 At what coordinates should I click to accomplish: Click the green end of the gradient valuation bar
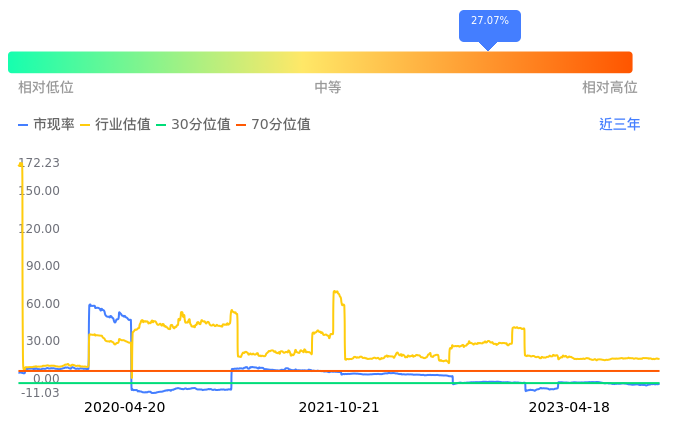[x=20, y=62]
